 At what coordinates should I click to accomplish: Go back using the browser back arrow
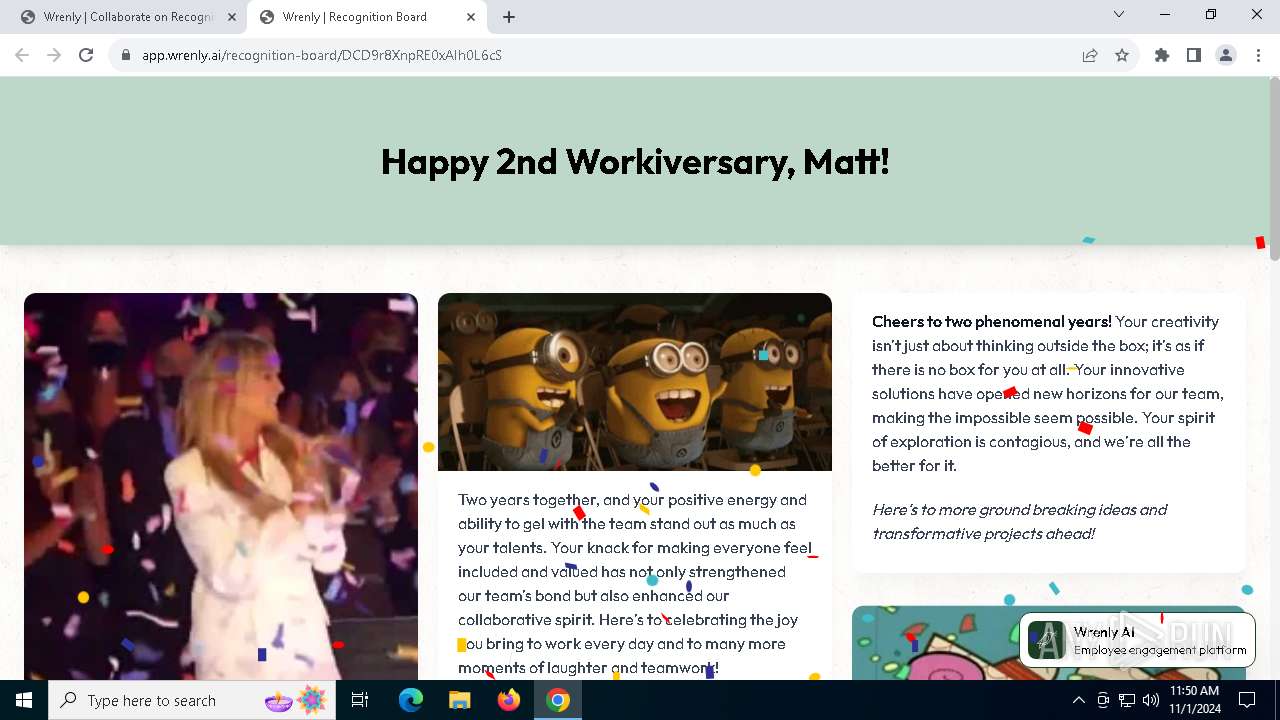(22, 55)
